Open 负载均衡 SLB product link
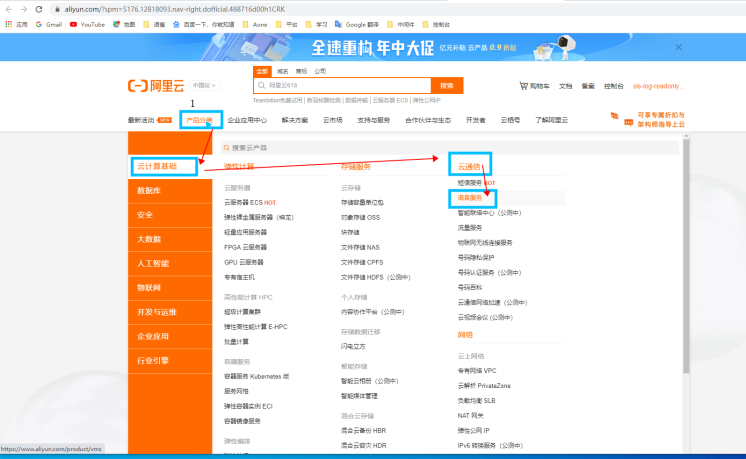The image size is (746, 459). [x=476, y=400]
